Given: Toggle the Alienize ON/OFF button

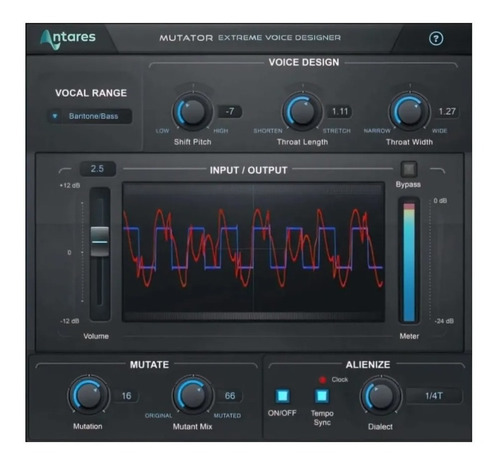Looking at the screenshot, I should click(x=282, y=396).
